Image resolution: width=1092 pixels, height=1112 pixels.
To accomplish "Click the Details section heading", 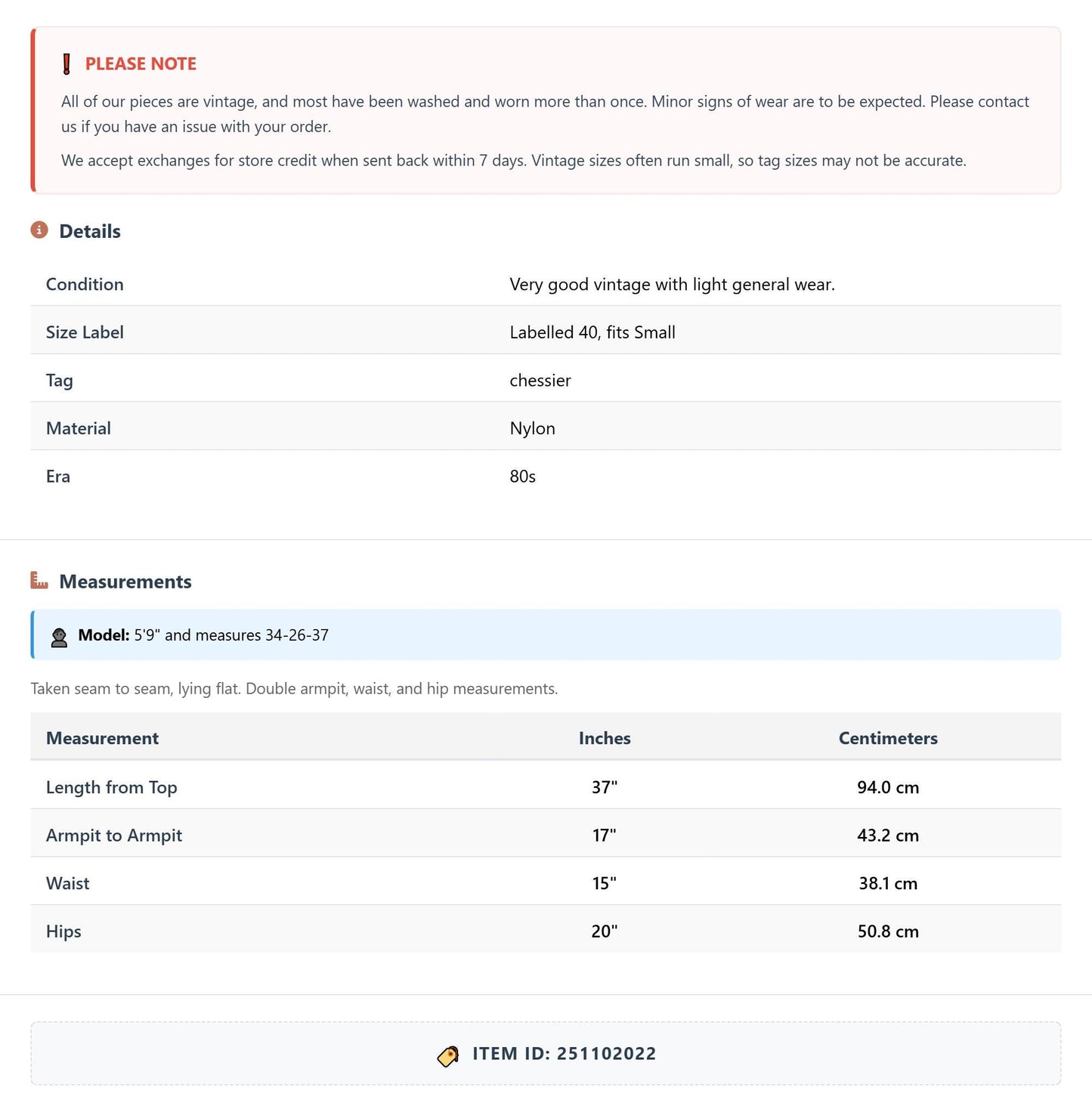I will click(x=90, y=231).
